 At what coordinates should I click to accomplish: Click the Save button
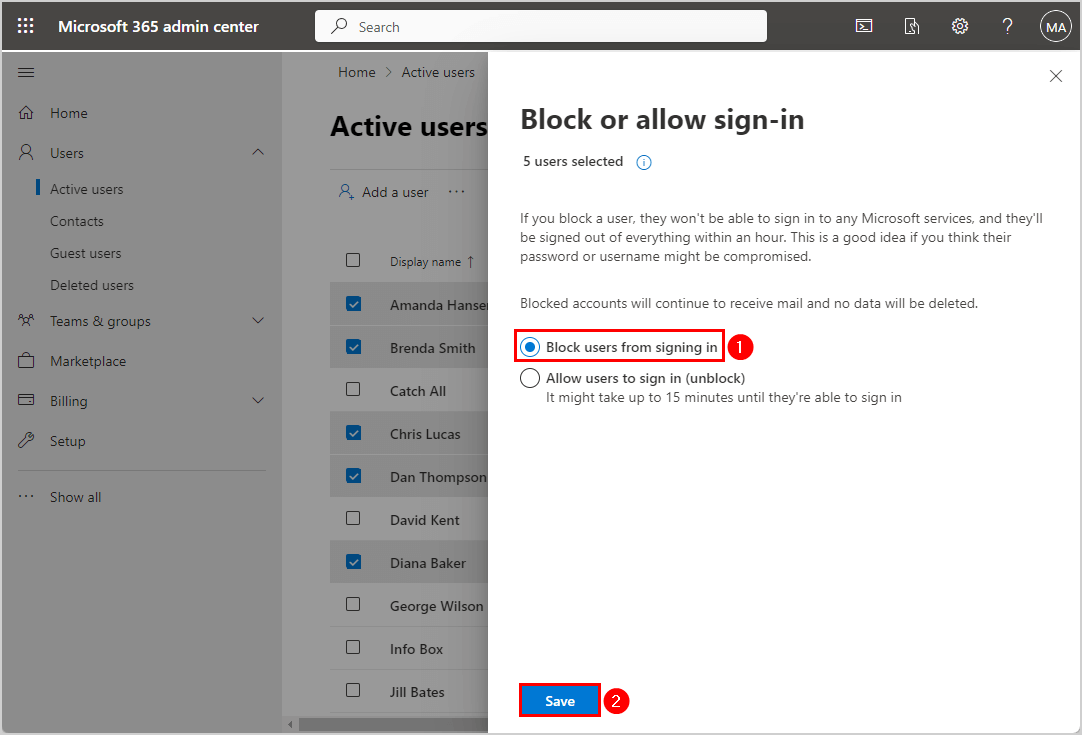[x=560, y=701]
